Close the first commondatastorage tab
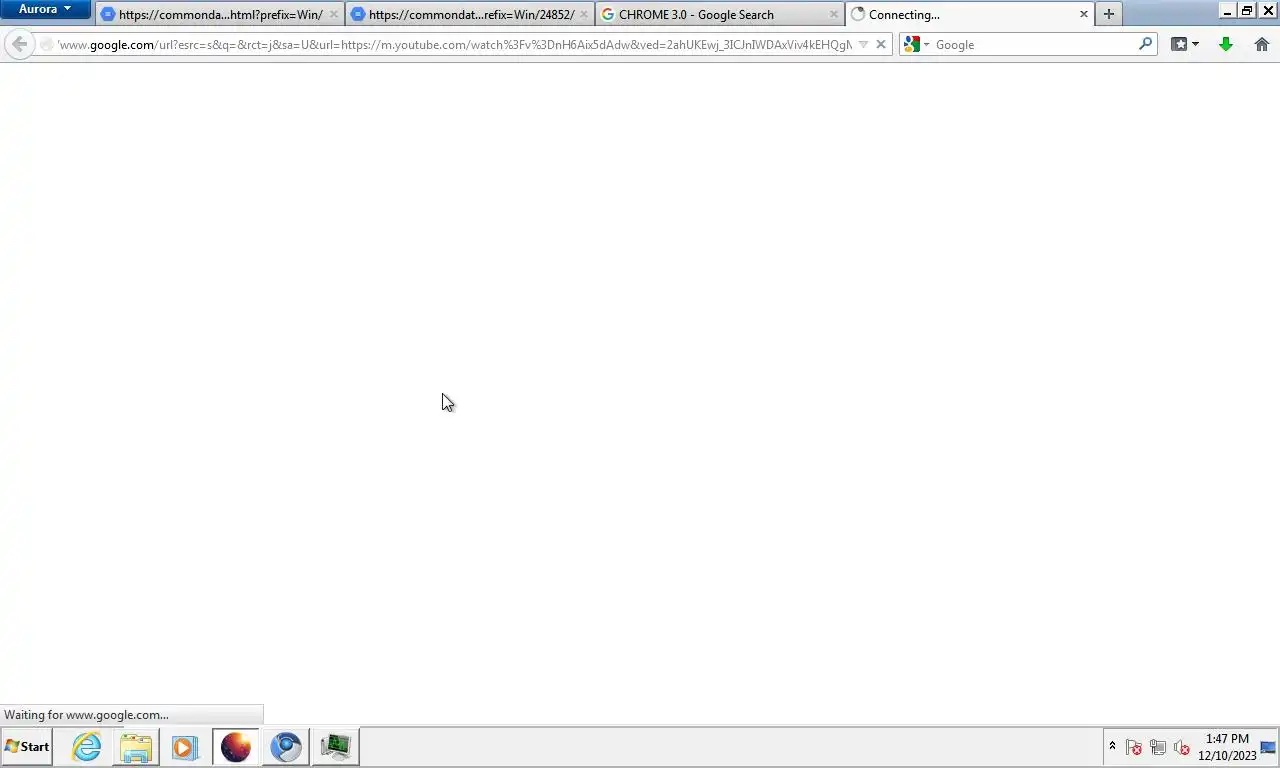The width and height of the screenshot is (1280, 768). 334,15
